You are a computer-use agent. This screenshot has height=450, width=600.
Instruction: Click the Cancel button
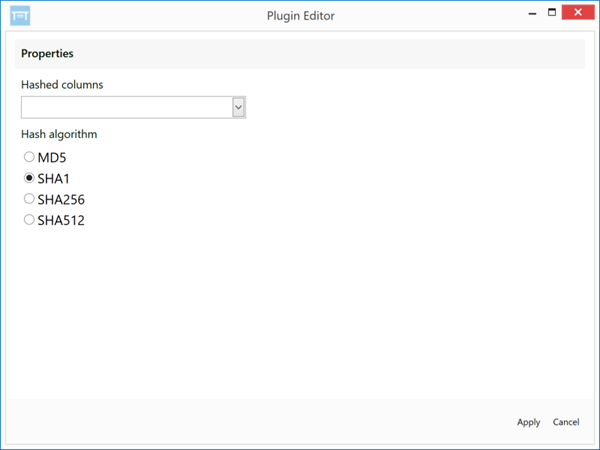566,422
